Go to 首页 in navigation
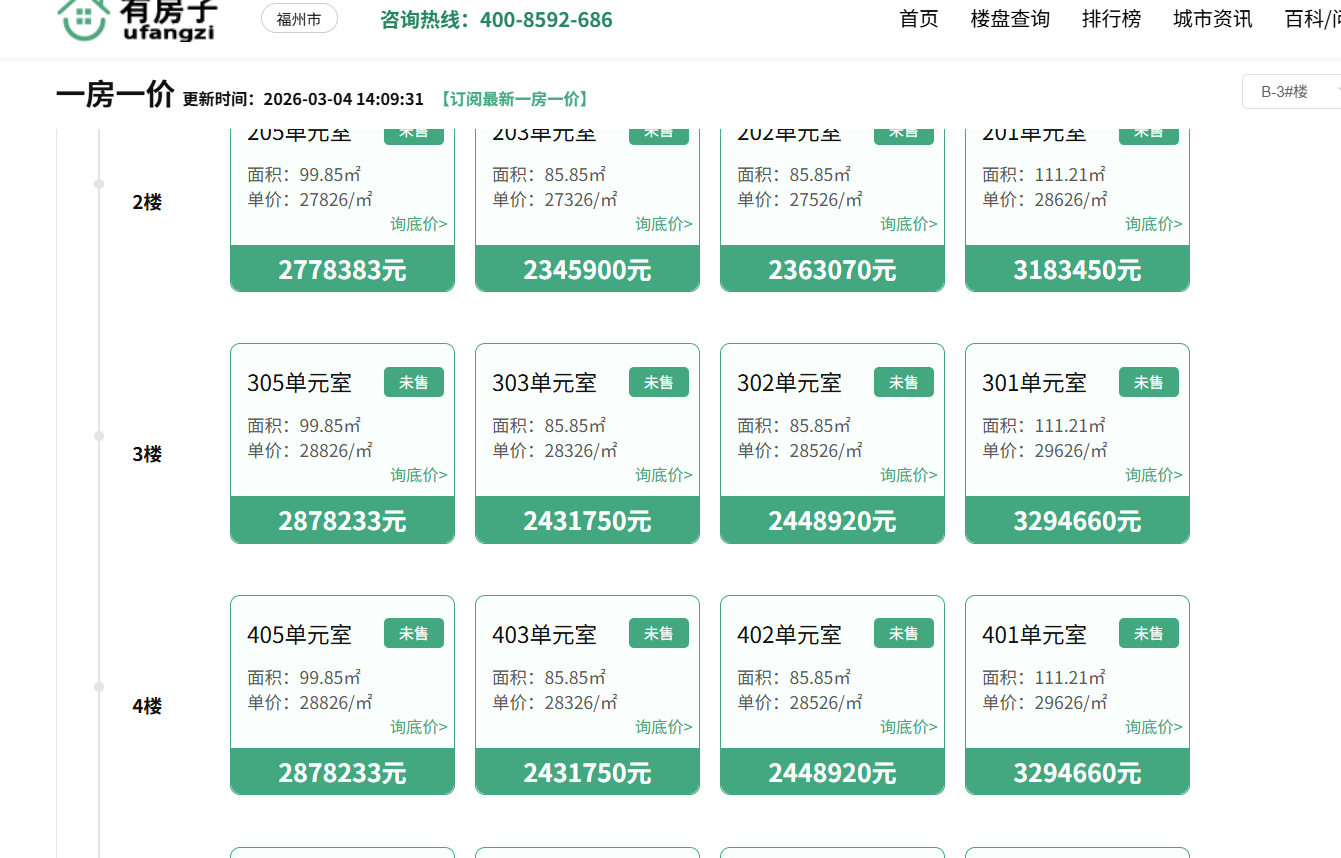Viewport: 1341px width, 858px height. click(x=919, y=19)
